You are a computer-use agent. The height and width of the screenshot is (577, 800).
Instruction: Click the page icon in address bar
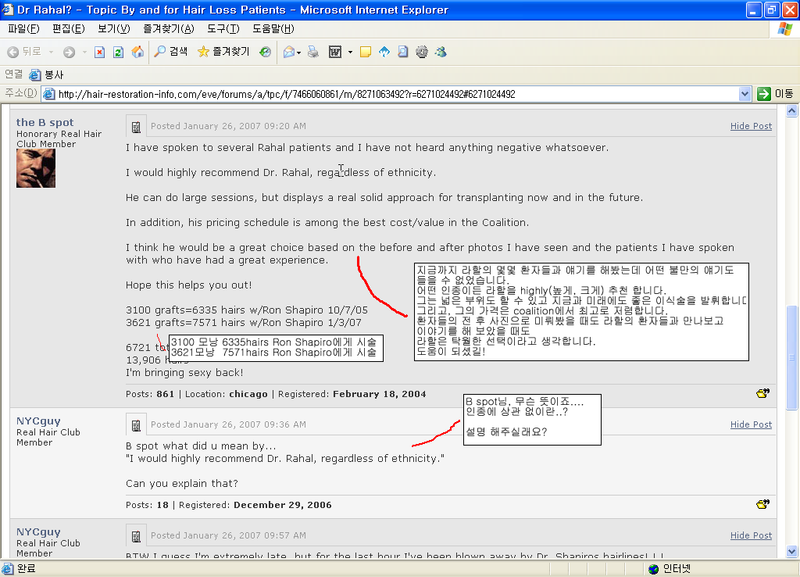click(49, 94)
